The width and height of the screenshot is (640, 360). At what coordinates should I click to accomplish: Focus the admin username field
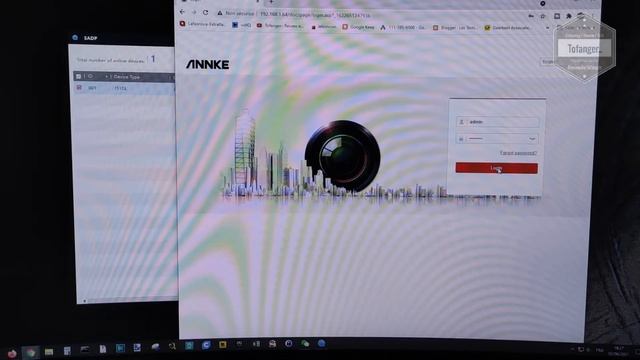click(497, 122)
